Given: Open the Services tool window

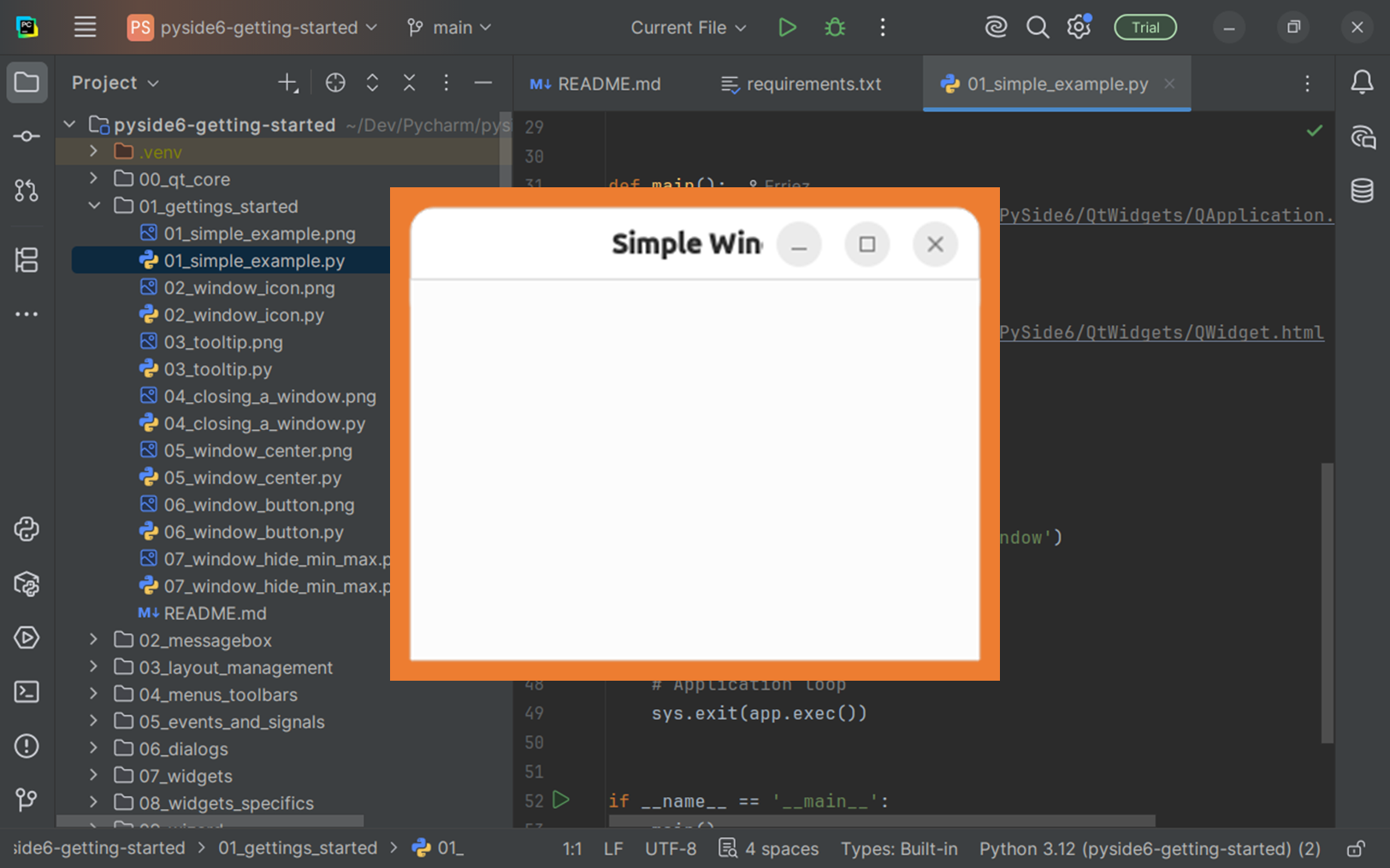Looking at the screenshot, I should pyautogui.click(x=27, y=637).
